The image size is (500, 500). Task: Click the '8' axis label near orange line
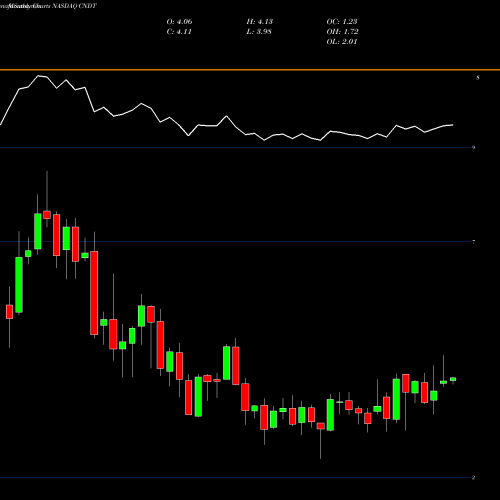click(x=478, y=78)
